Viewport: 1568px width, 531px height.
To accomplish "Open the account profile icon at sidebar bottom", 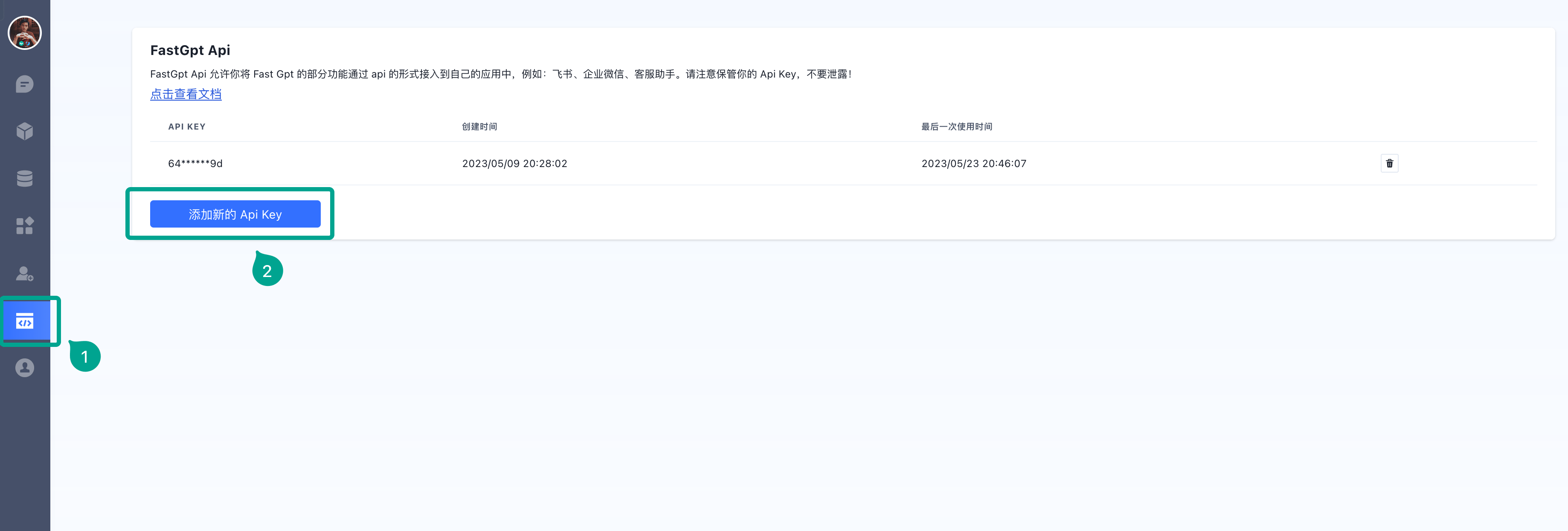I will point(24,368).
